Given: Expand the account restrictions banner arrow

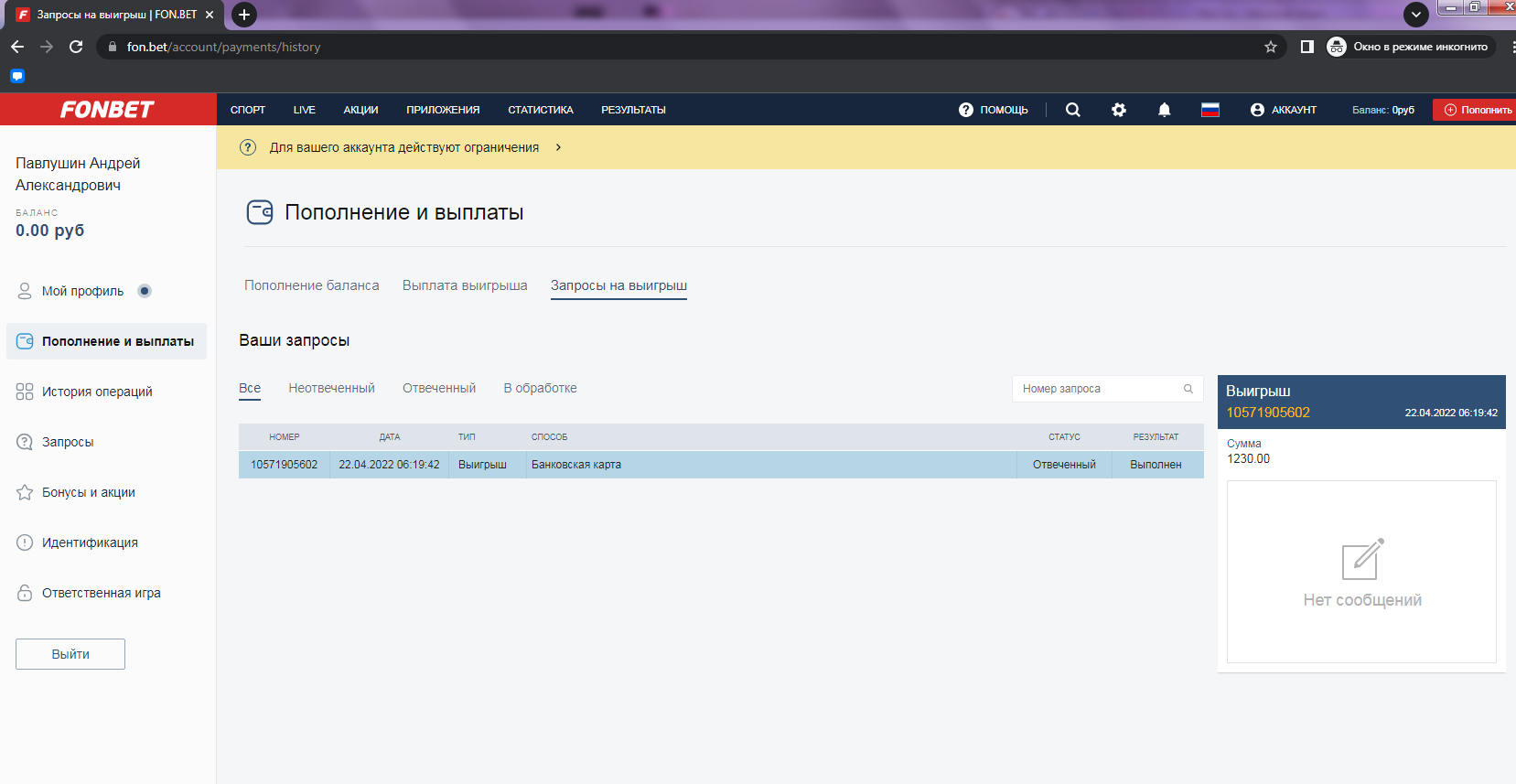Looking at the screenshot, I should tap(558, 147).
